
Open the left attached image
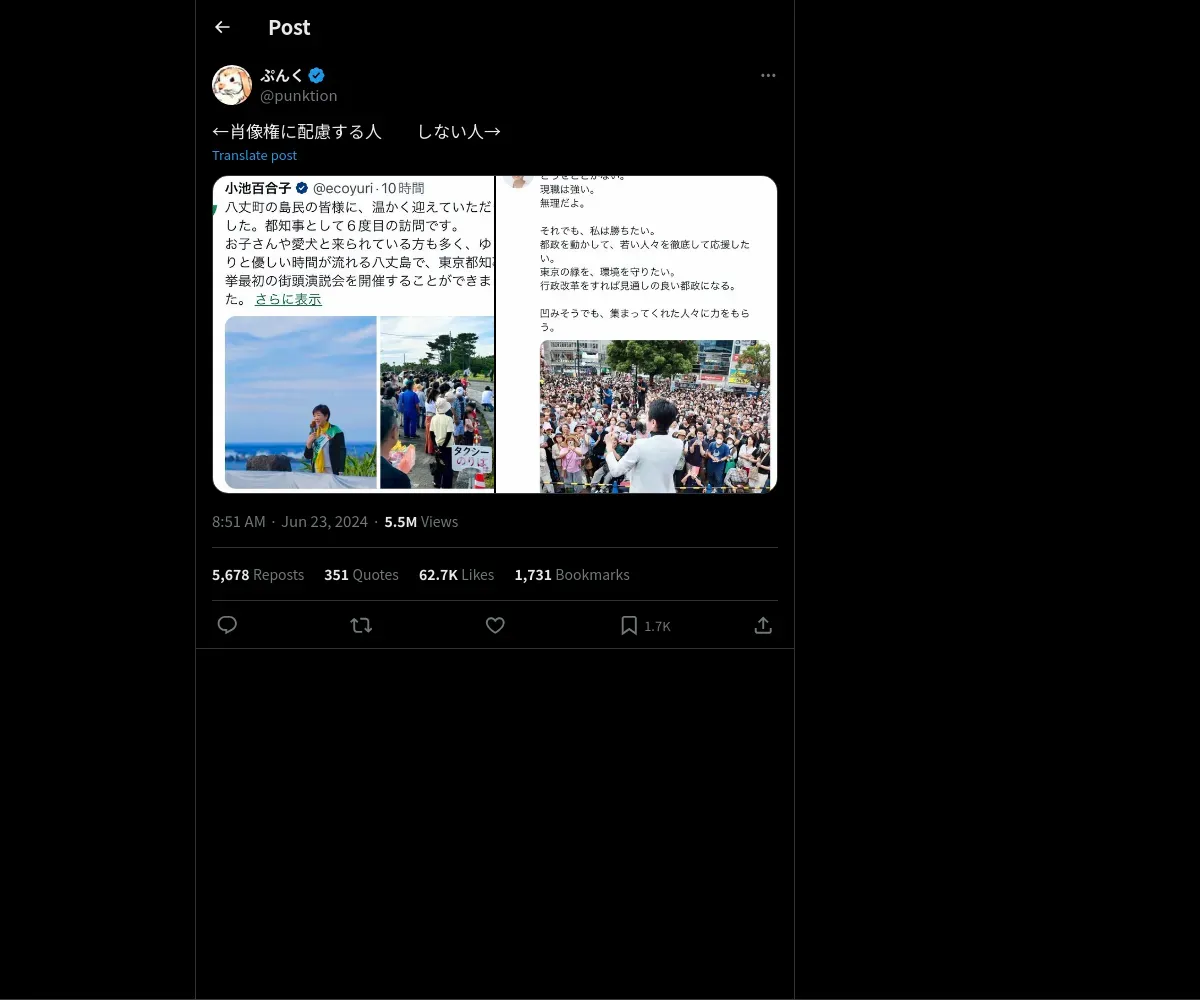(354, 334)
